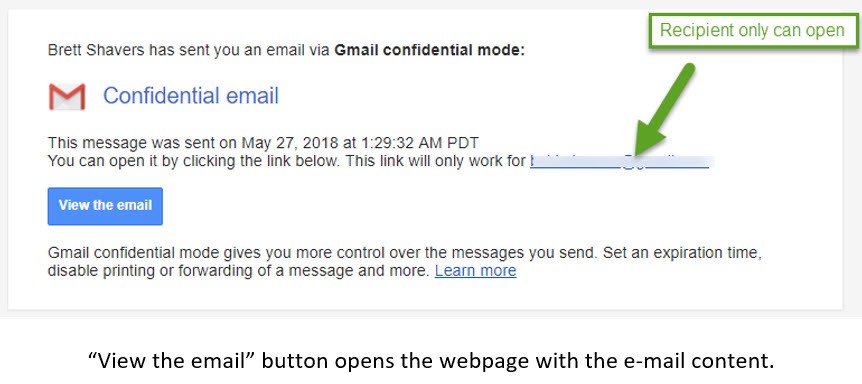Screen dimensions: 862x384
Task: Click the caption's "View the email" quoted text
Action: click(172, 361)
